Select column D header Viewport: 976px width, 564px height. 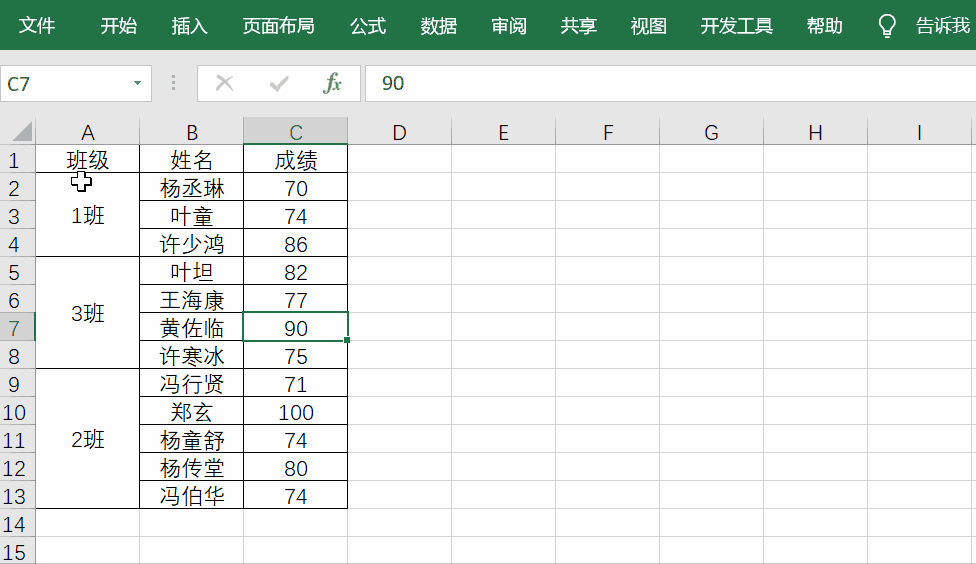tap(400, 132)
